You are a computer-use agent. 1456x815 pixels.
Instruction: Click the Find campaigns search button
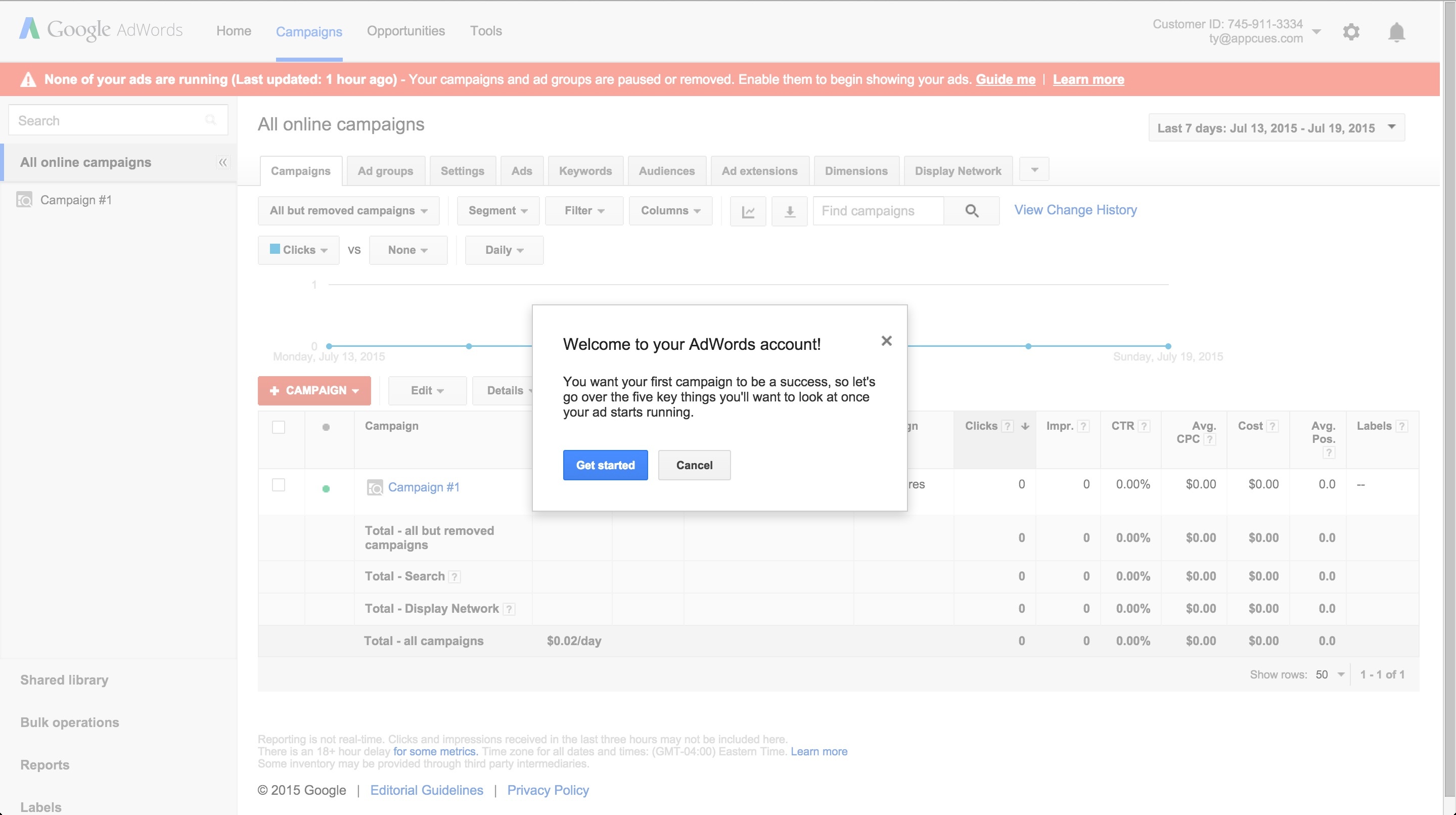click(972, 211)
